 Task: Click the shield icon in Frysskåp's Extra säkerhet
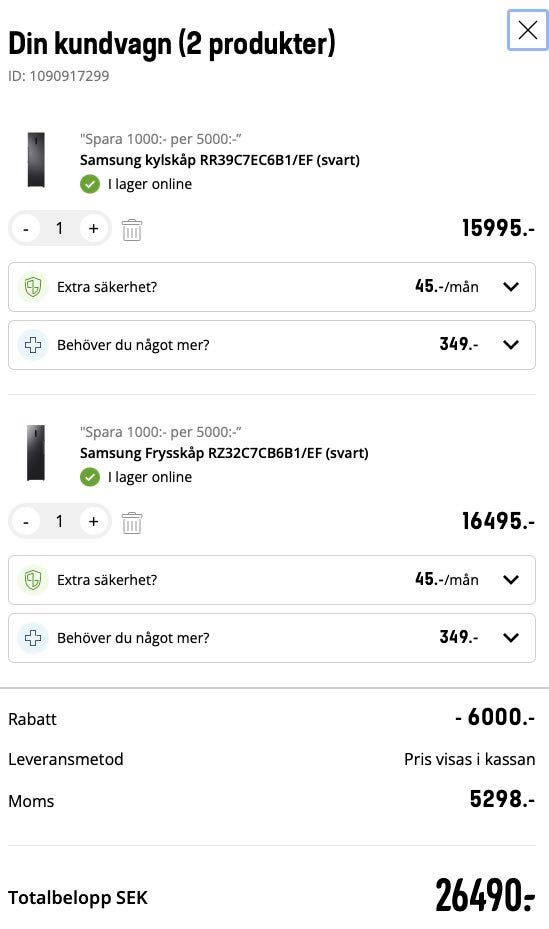pos(33,579)
